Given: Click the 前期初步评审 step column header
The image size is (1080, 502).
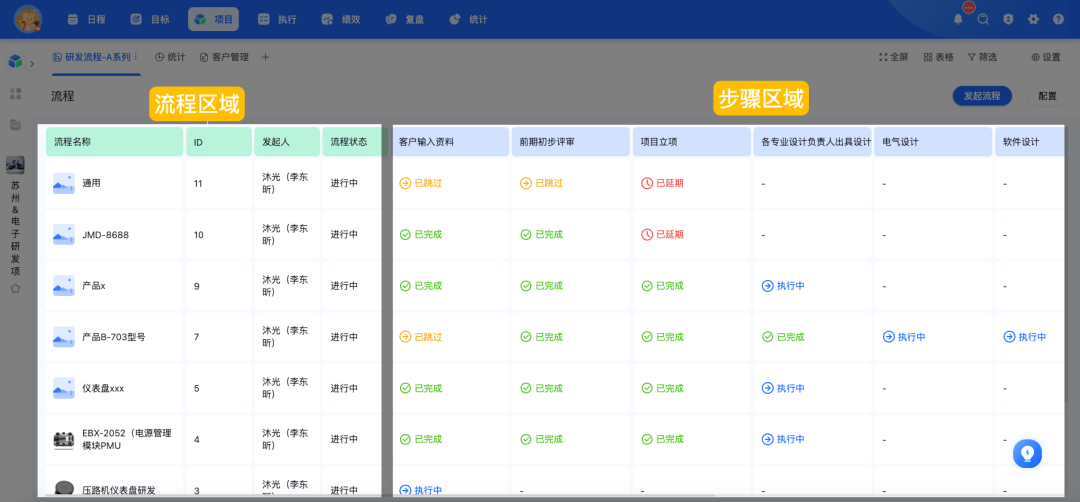Looking at the screenshot, I should [x=571, y=142].
